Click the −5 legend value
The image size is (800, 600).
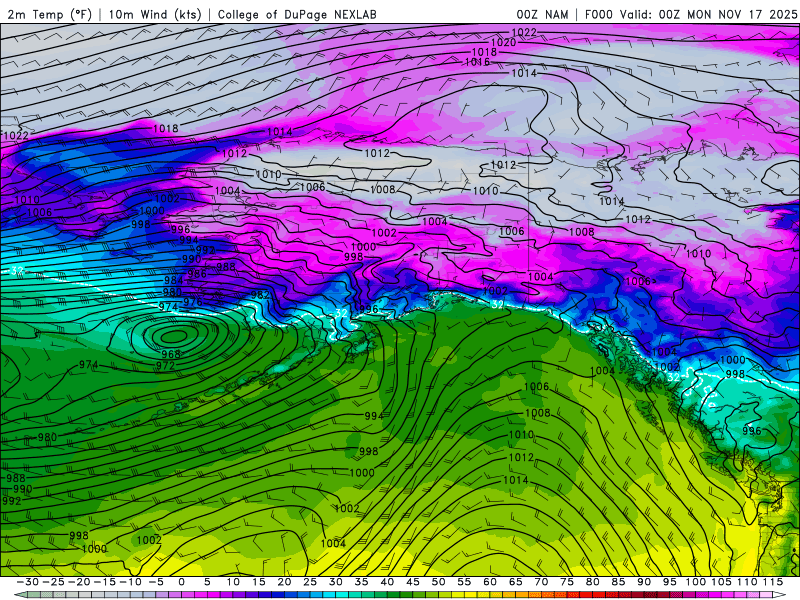click(156, 582)
